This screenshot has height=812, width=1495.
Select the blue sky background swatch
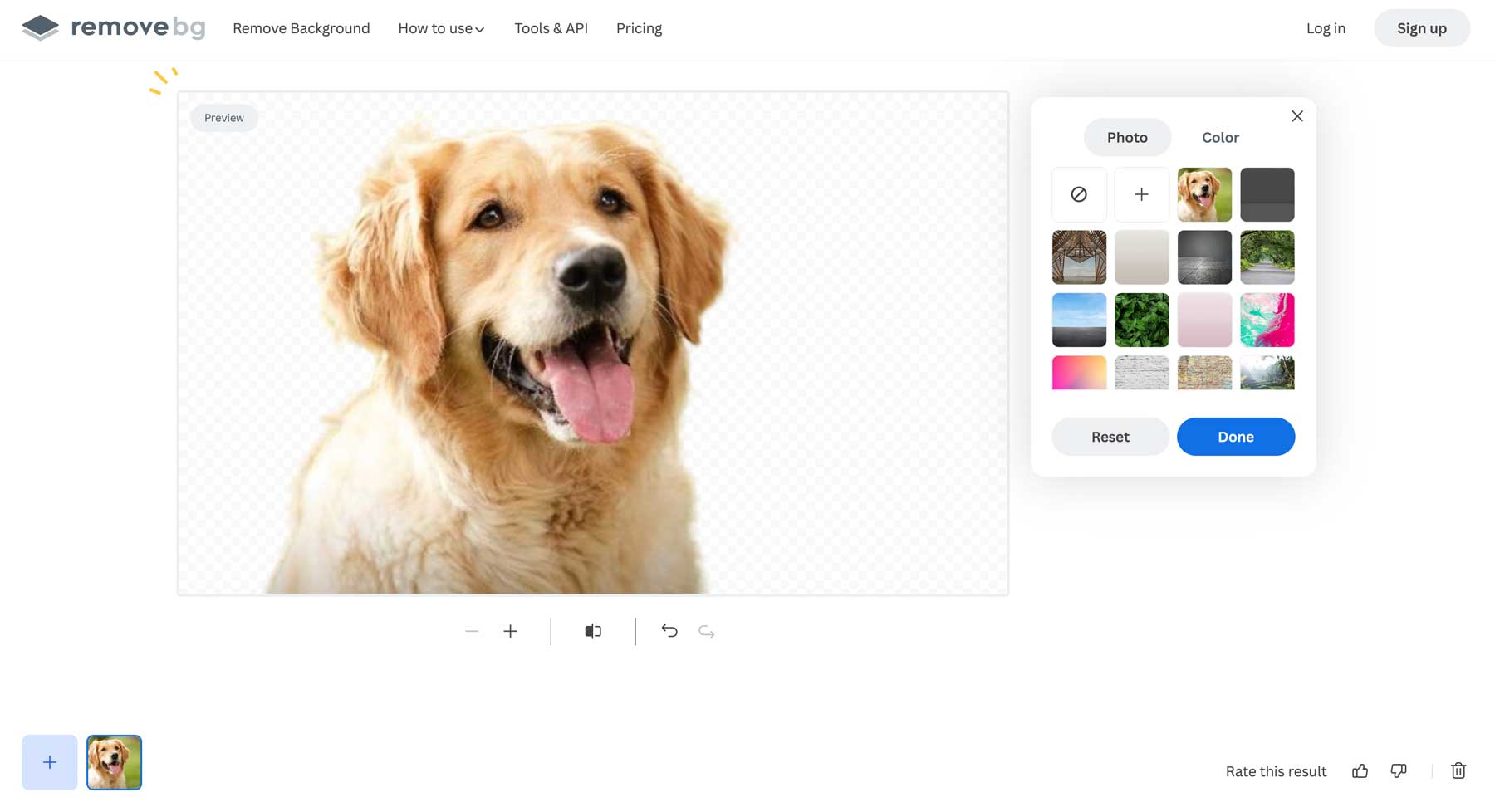coord(1079,319)
